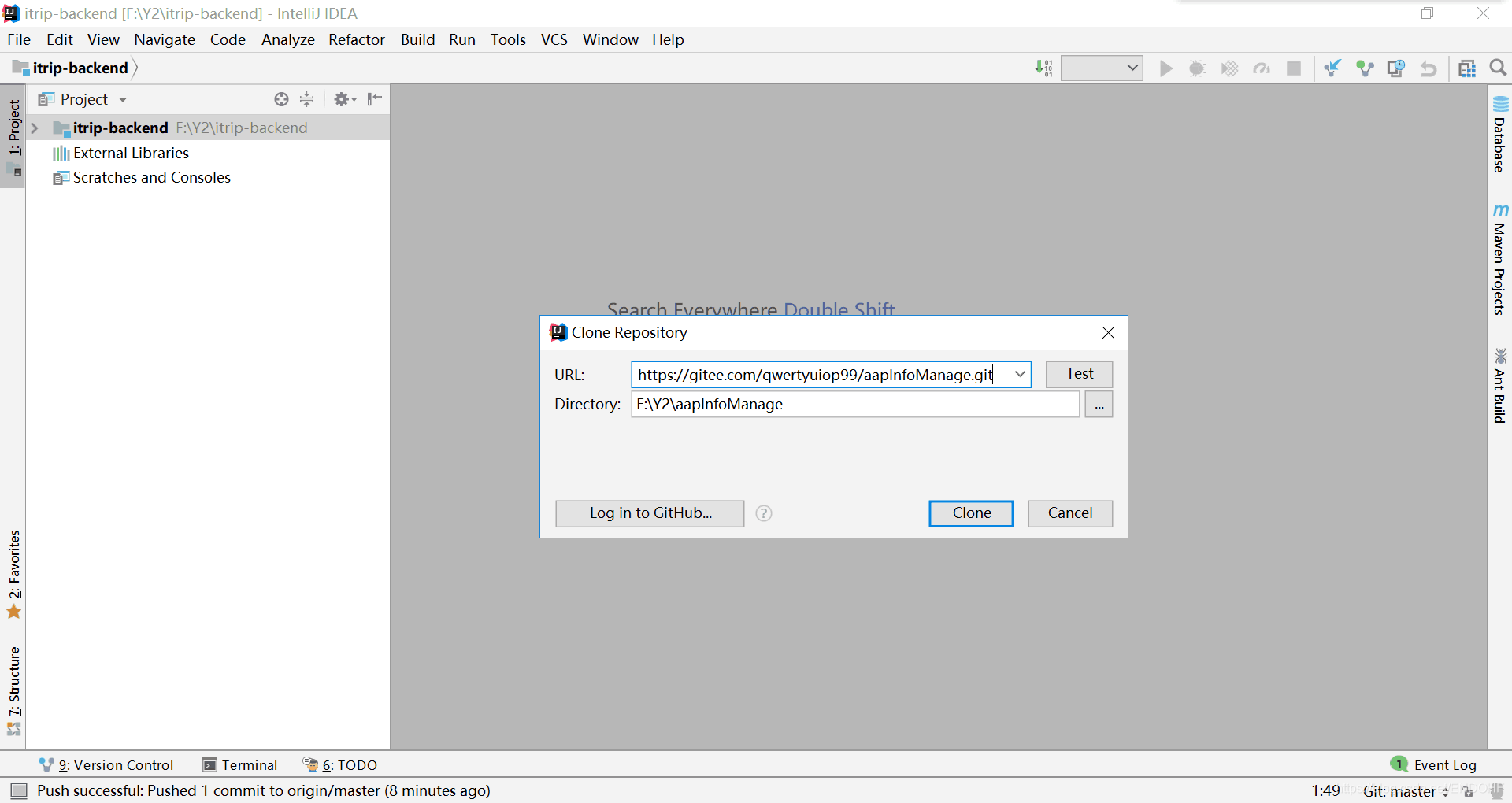
Task: Open the Project panel gear settings
Action: [344, 99]
